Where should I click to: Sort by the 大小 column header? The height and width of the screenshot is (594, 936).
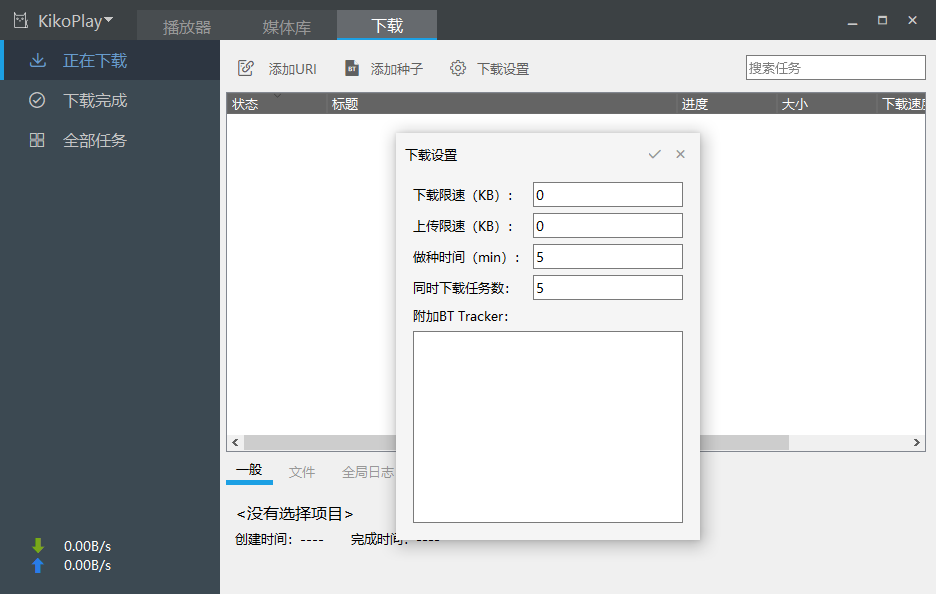[x=826, y=104]
